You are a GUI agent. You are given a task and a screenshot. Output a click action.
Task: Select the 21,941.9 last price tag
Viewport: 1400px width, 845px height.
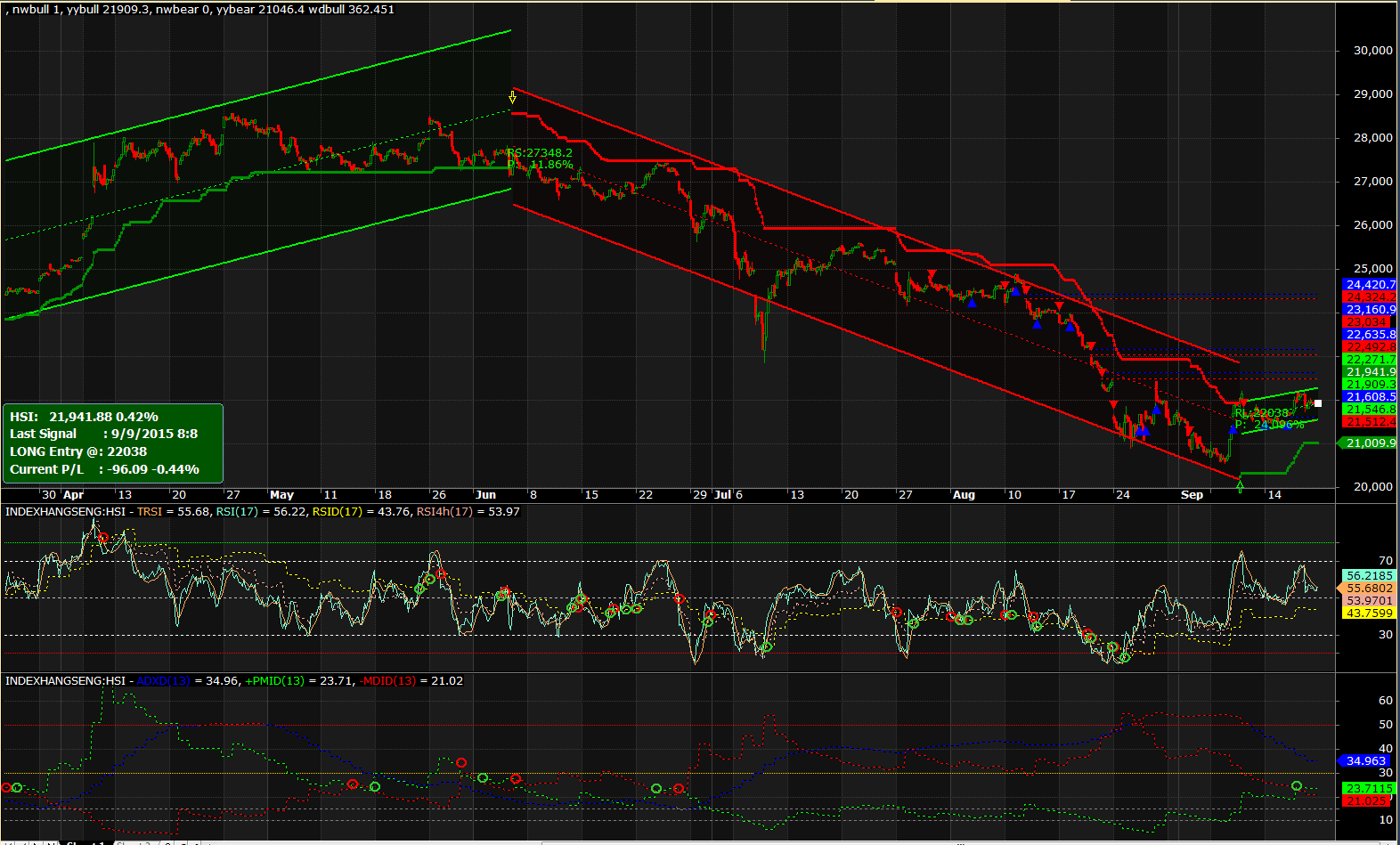click(1370, 371)
